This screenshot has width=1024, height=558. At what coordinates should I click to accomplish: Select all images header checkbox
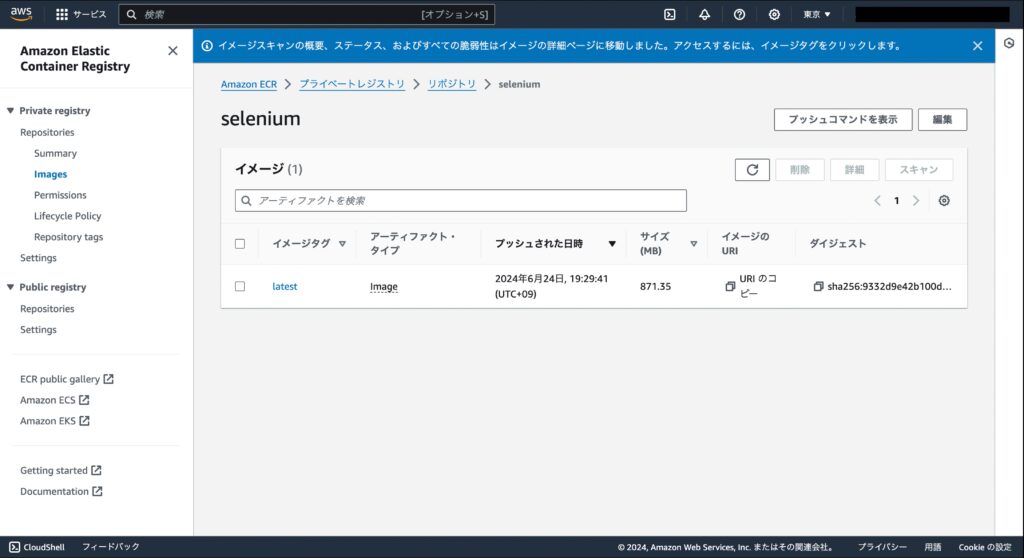[x=240, y=244]
